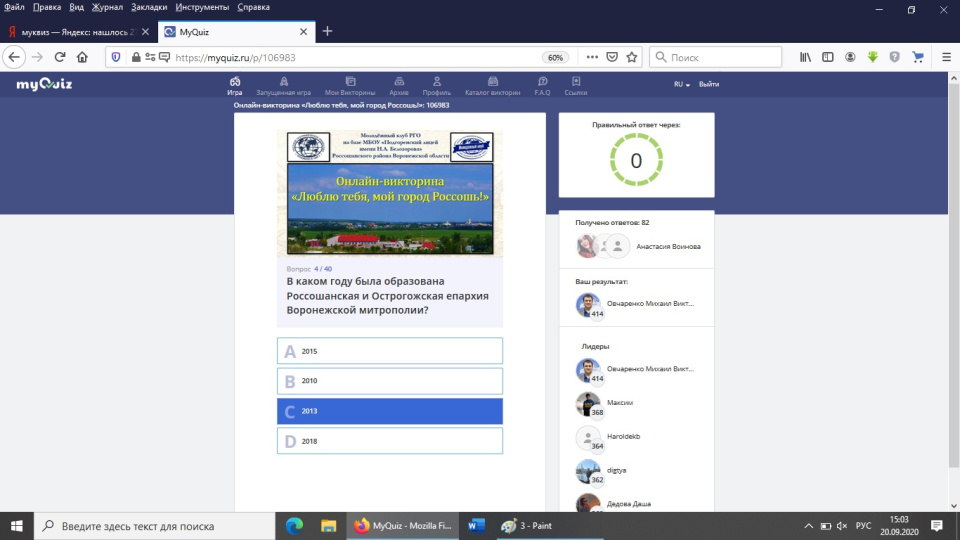Image resolution: width=960 pixels, height=540 pixels.
Task: Open the Справка menu
Action: tap(253, 7)
